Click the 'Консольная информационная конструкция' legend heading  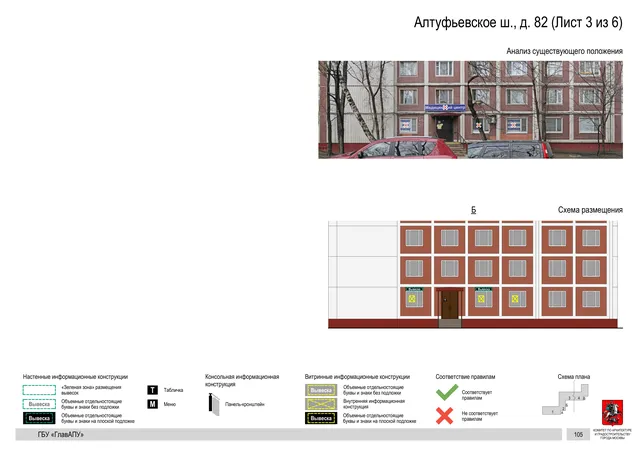pyautogui.click(x=242, y=380)
